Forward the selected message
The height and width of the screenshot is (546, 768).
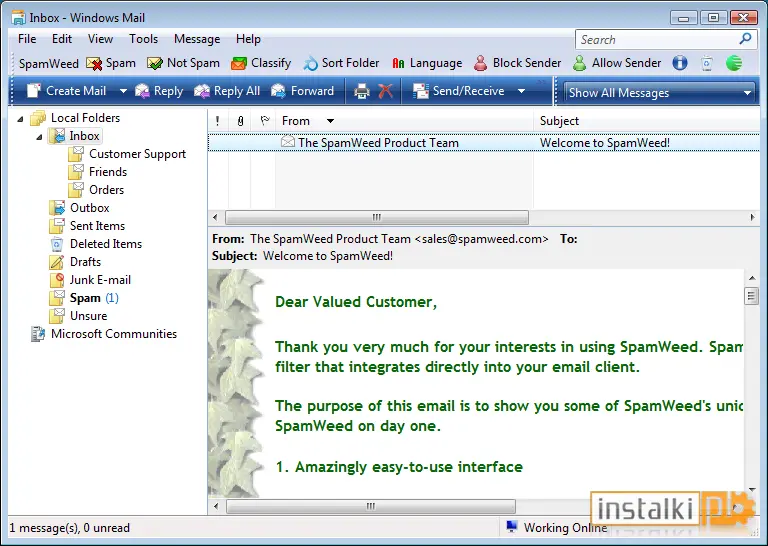302,91
